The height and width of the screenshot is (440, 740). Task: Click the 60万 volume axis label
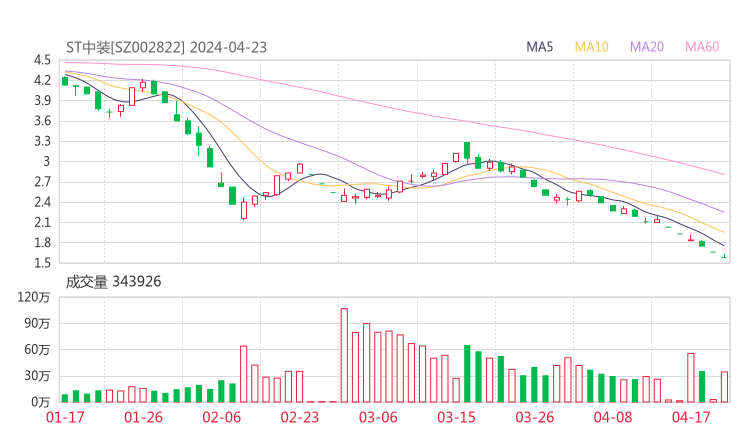[x=37, y=350]
